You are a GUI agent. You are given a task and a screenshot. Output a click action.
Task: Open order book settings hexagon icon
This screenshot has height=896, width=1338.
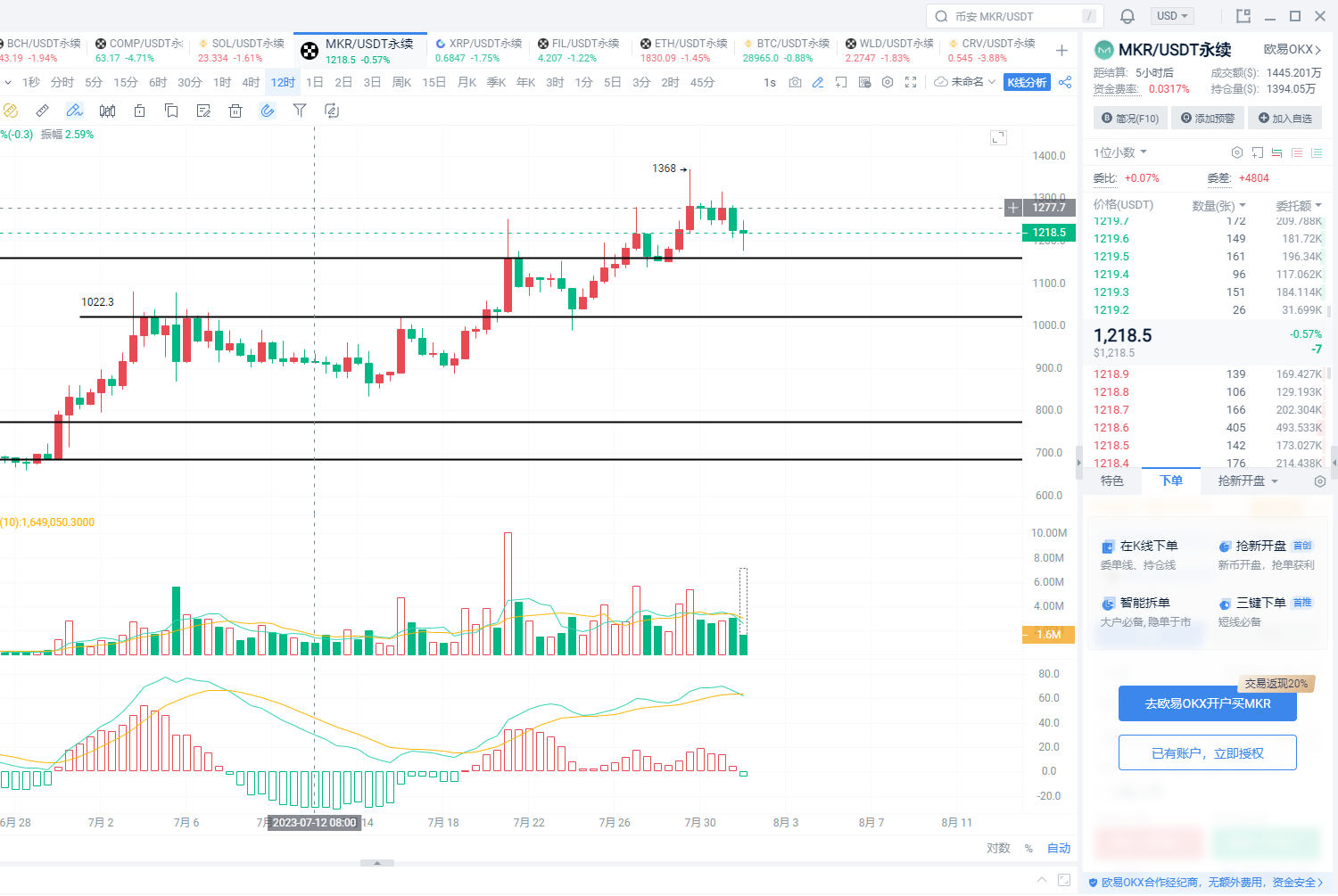[1237, 152]
